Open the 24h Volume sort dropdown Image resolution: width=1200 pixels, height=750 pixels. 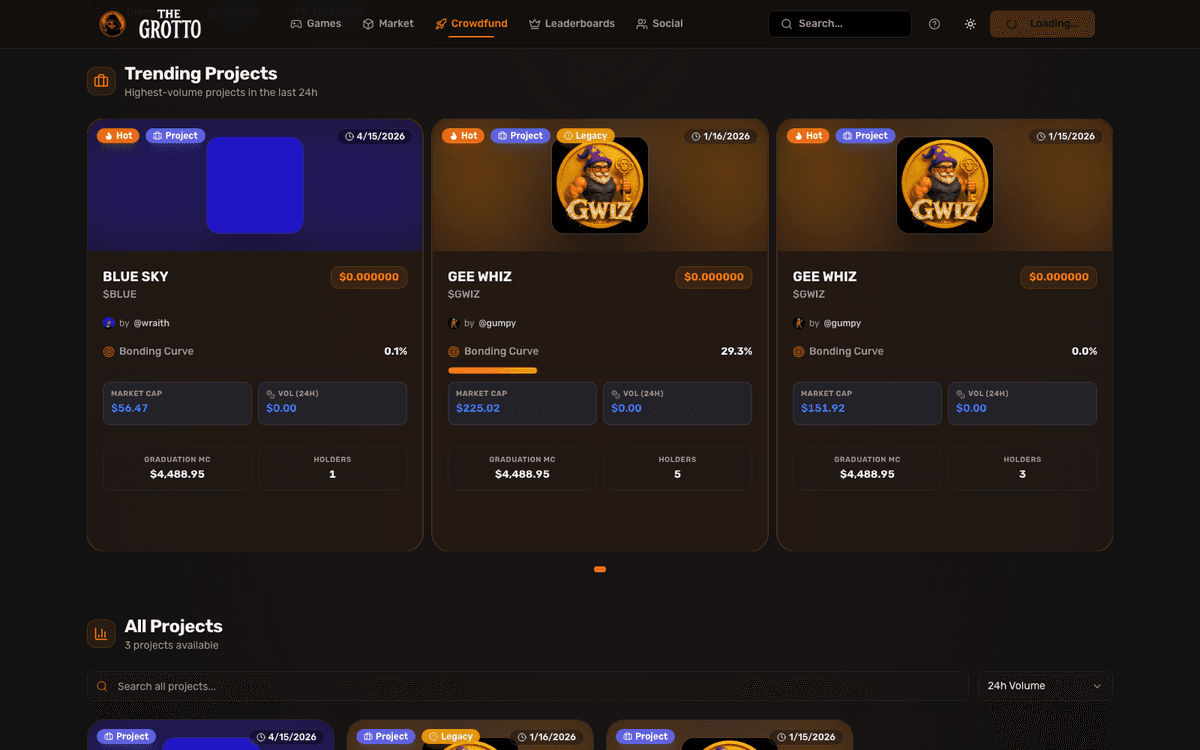(1045, 686)
